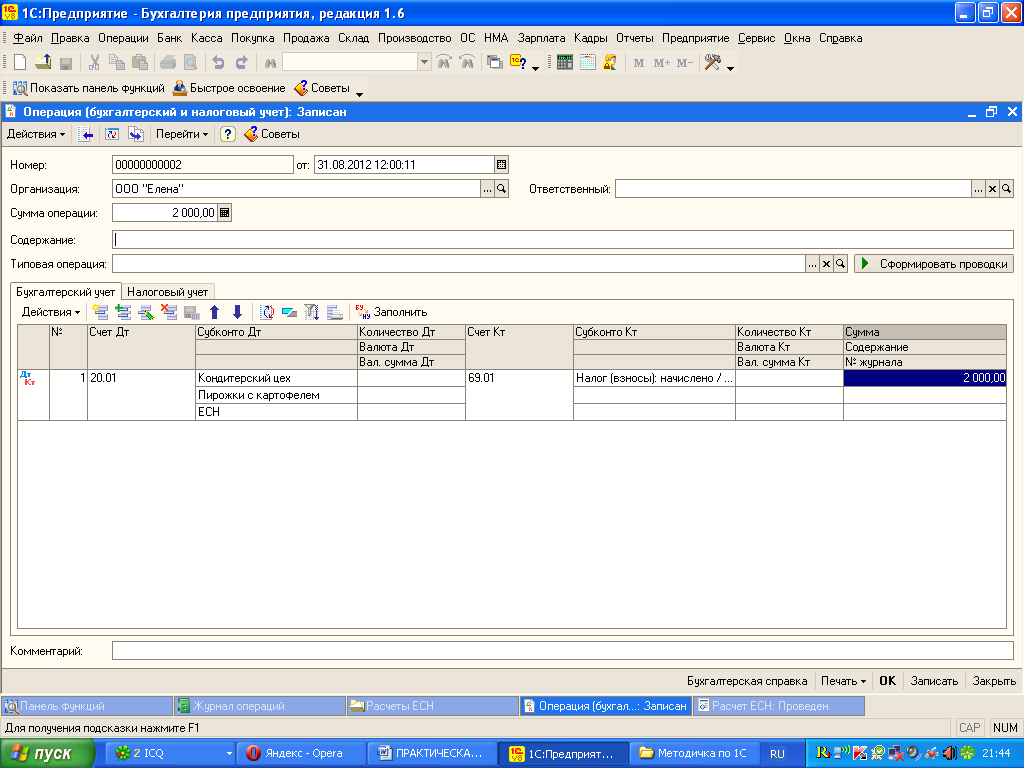1024x768 pixels.
Task: Select the 2 000,00 sum cell in table
Action: (925, 378)
